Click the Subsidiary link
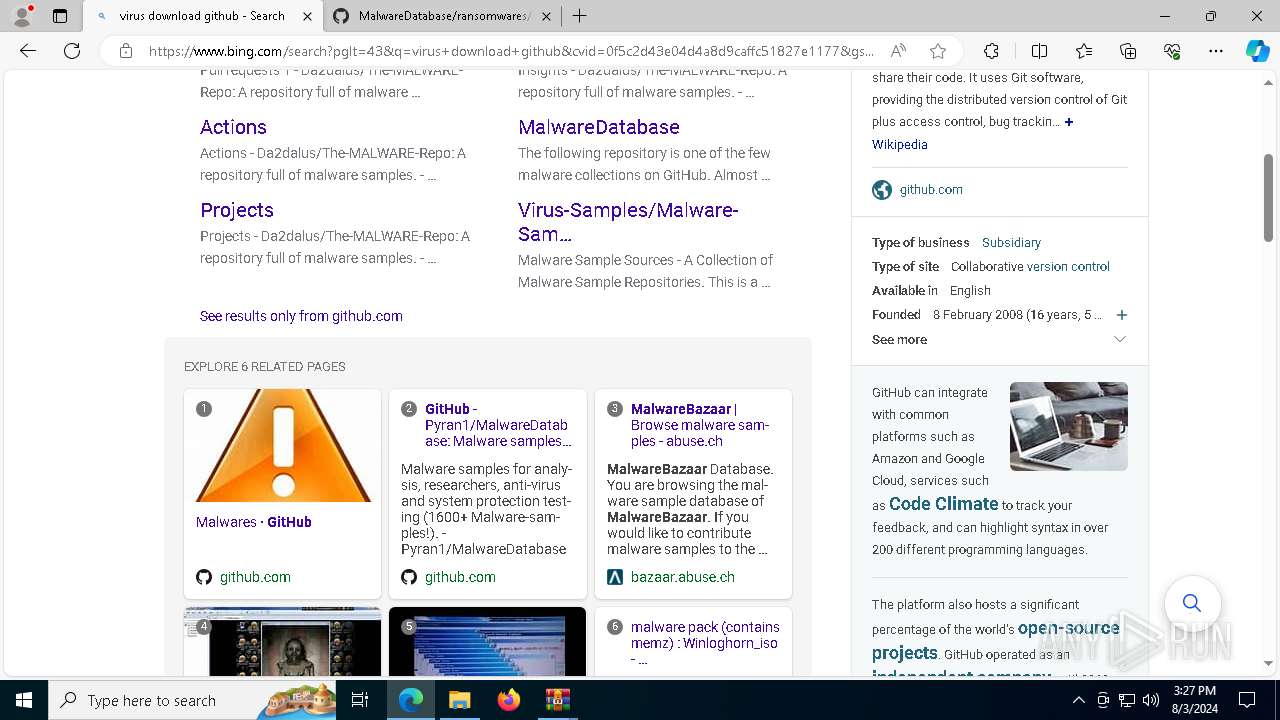This screenshot has width=1280, height=720. point(1011,242)
